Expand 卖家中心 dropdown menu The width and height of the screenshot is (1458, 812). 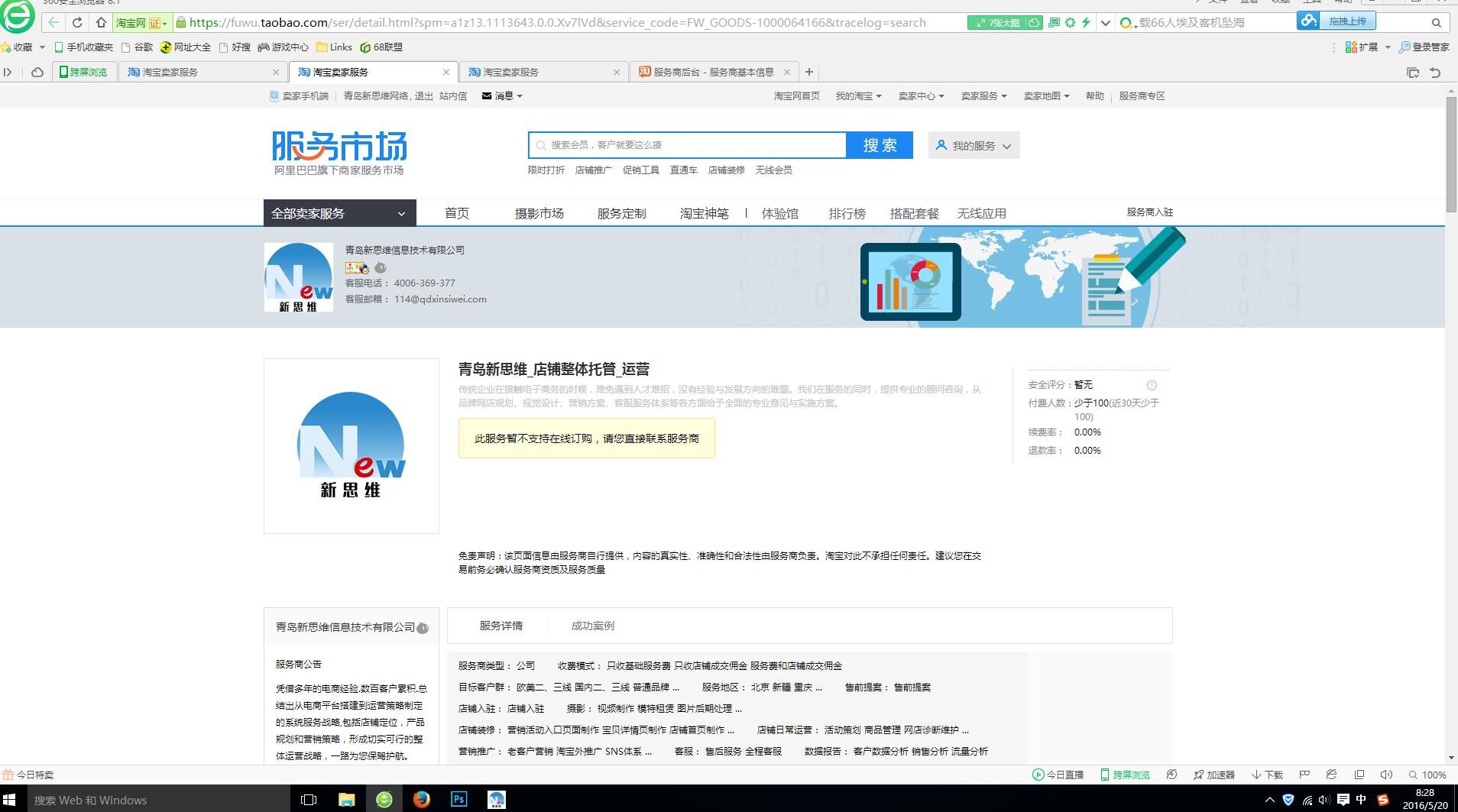921,95
